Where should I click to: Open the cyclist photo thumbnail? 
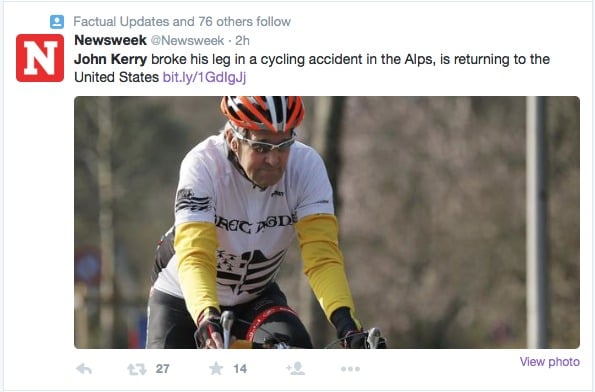point(327,222)
